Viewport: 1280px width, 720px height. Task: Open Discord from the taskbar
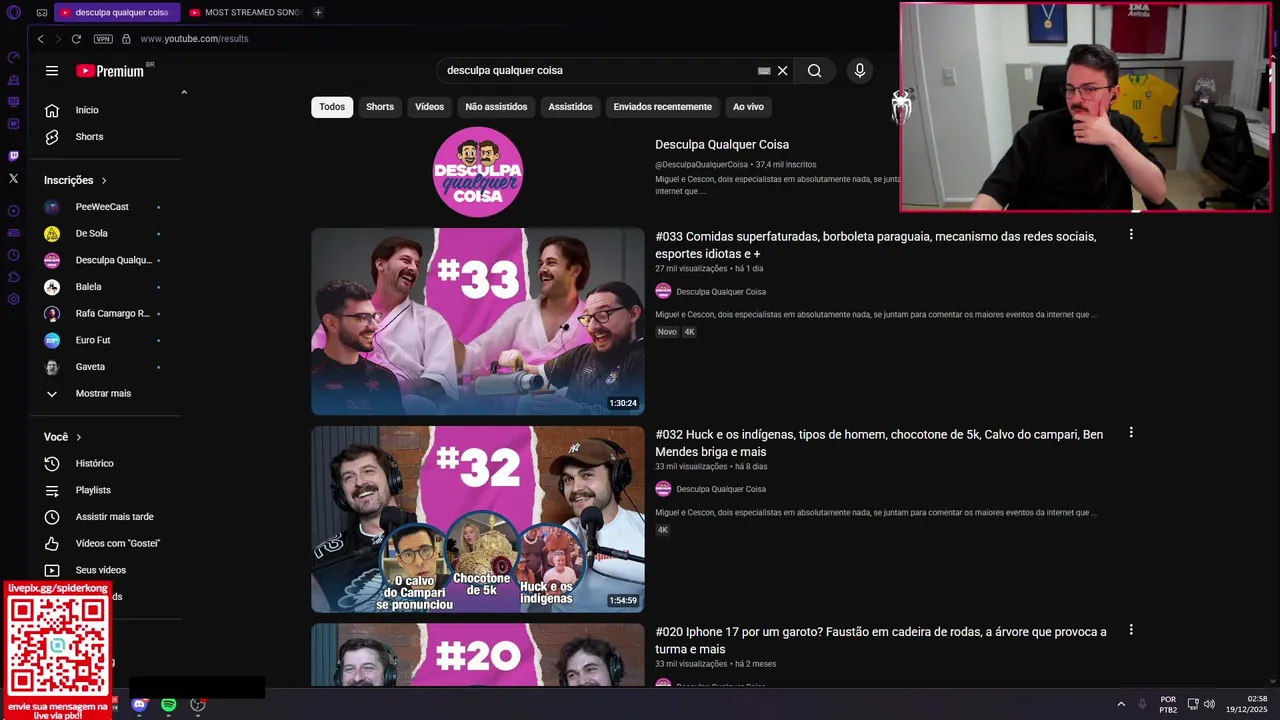coord(139,704)
